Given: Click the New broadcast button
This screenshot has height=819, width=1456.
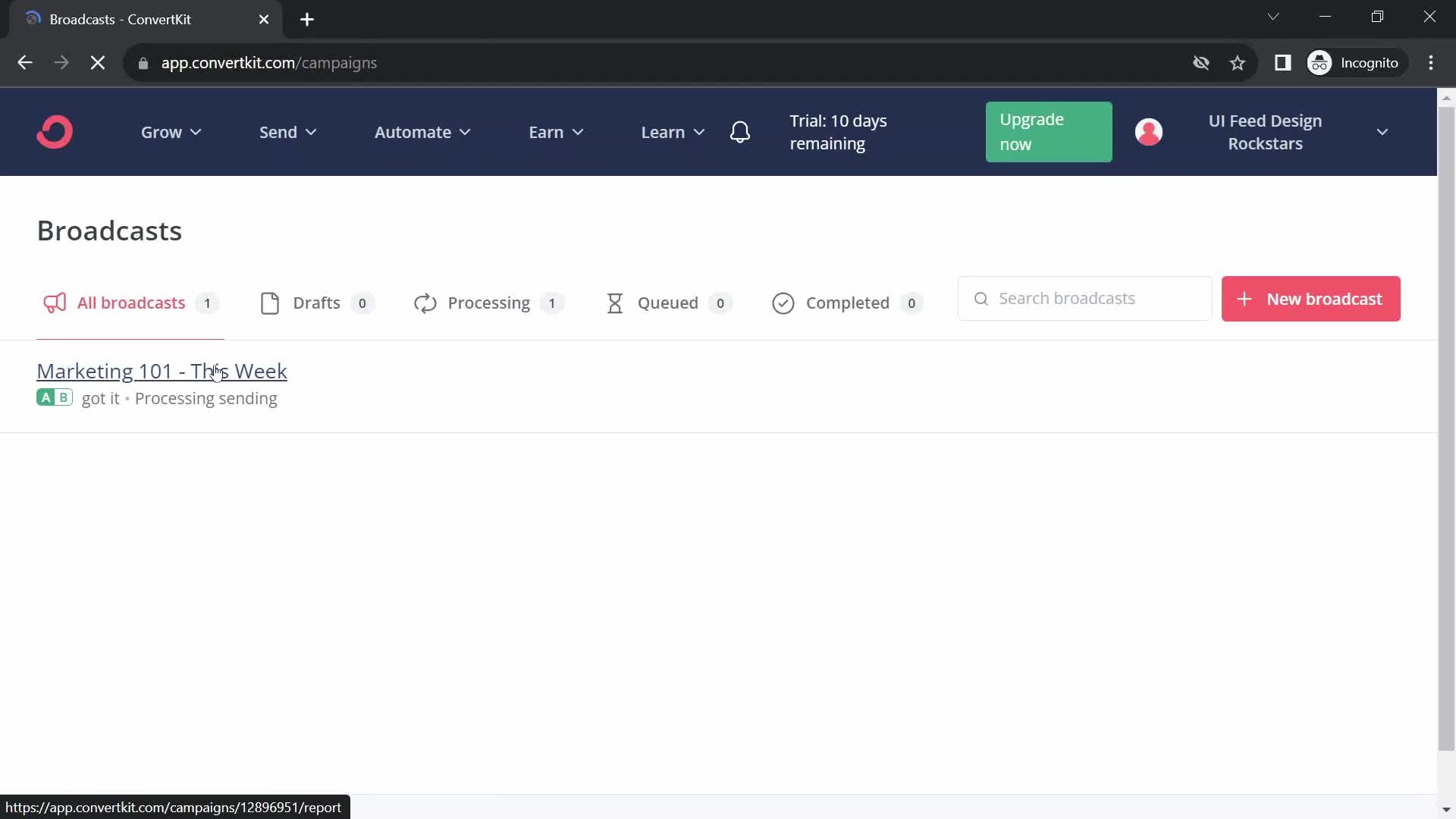Looking at the screenshot, I should click(x=1312, y=299).
